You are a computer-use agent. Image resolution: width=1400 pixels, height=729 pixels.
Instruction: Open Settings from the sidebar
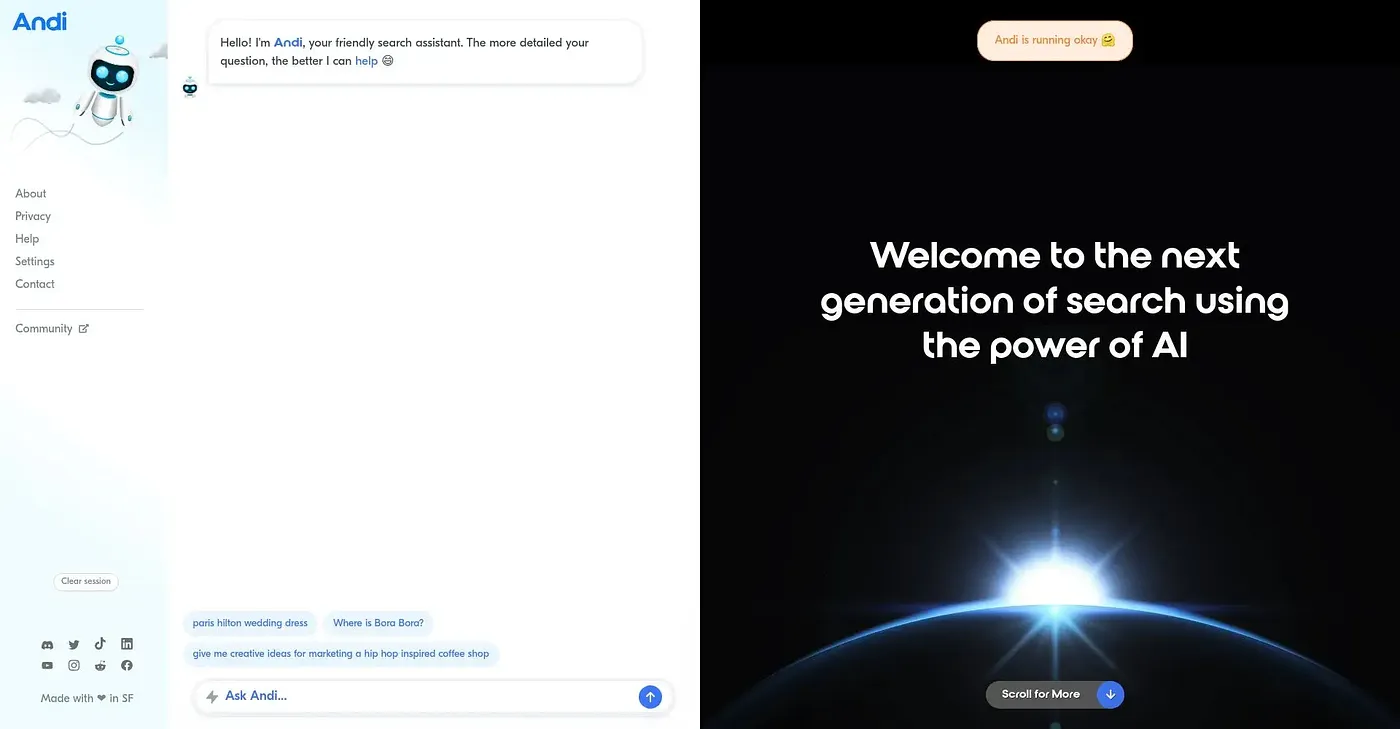point(35,261)
